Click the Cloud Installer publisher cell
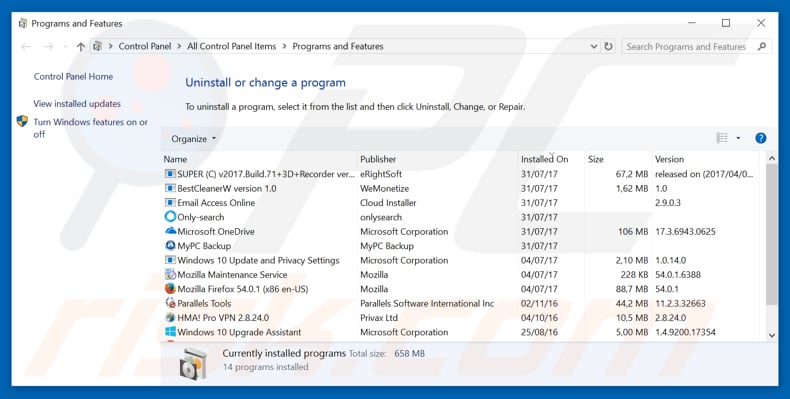The width and height of the screenshot is (790, 399). (388, 203)
